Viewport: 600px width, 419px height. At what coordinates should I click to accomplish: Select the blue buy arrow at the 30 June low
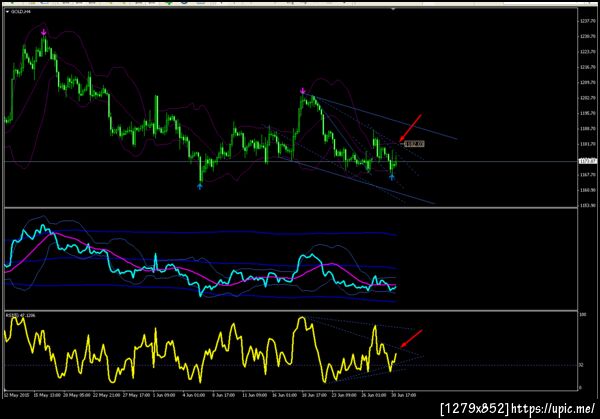click(x=391, y=177)
